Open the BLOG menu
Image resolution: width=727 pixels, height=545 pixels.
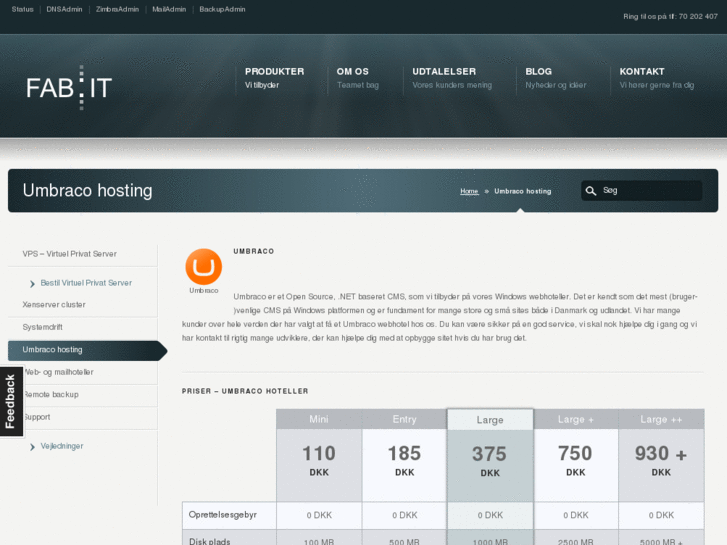click(x=555, y=78)
